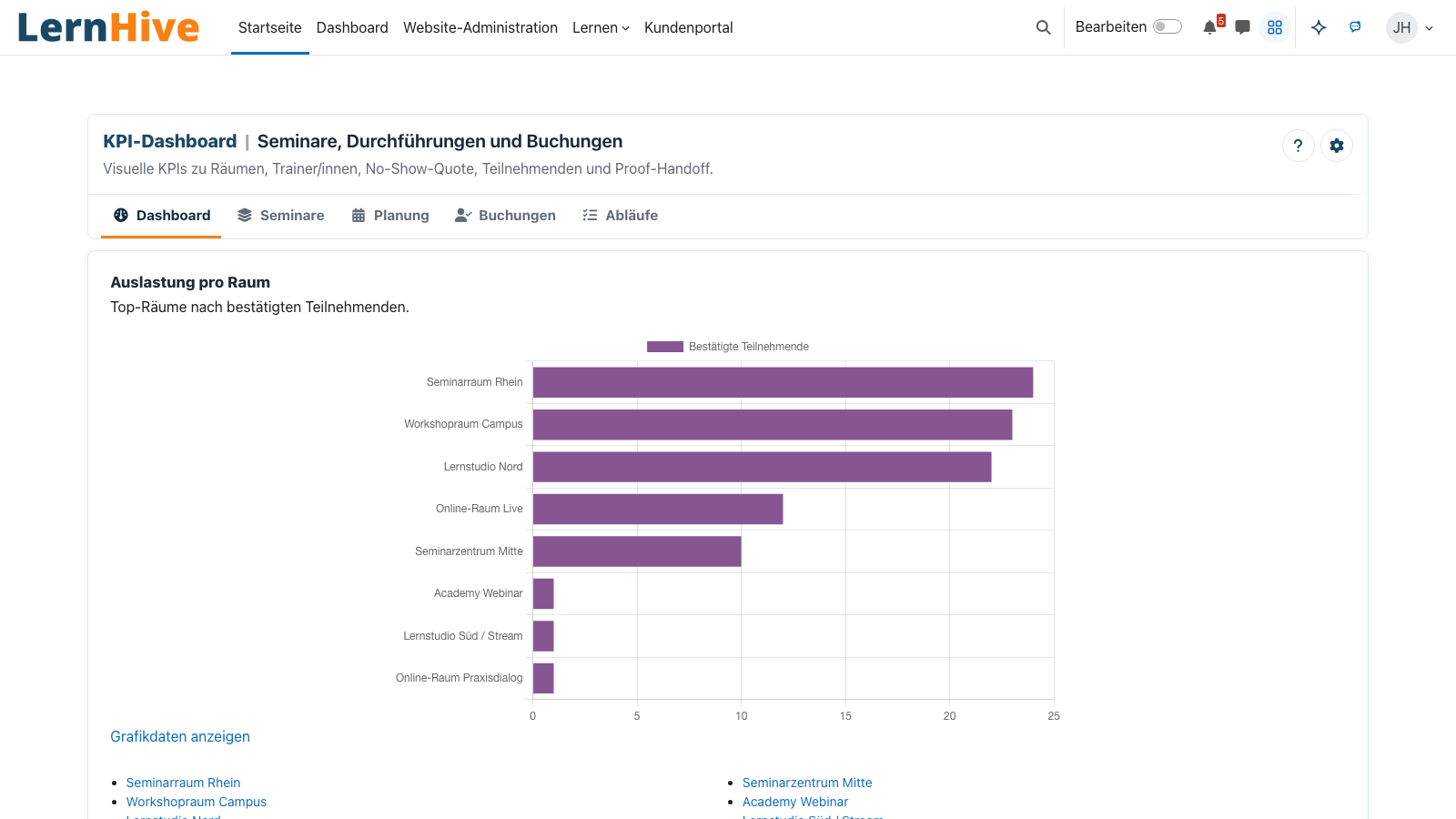Switch to the Buchungen tab
The height and width of the screenshot is (819, 1456).
pos(505,216)
